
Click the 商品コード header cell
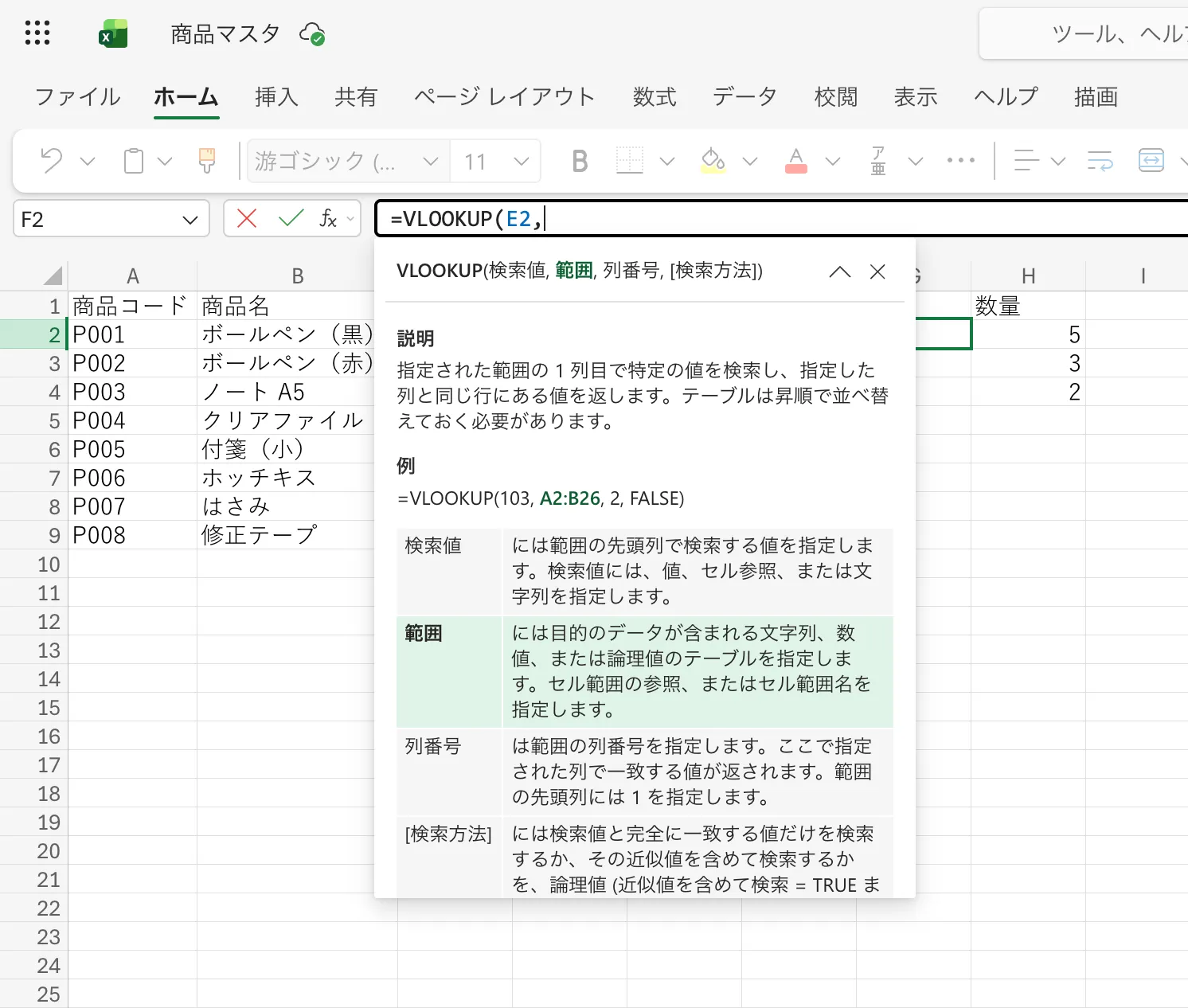pos(133,306)
